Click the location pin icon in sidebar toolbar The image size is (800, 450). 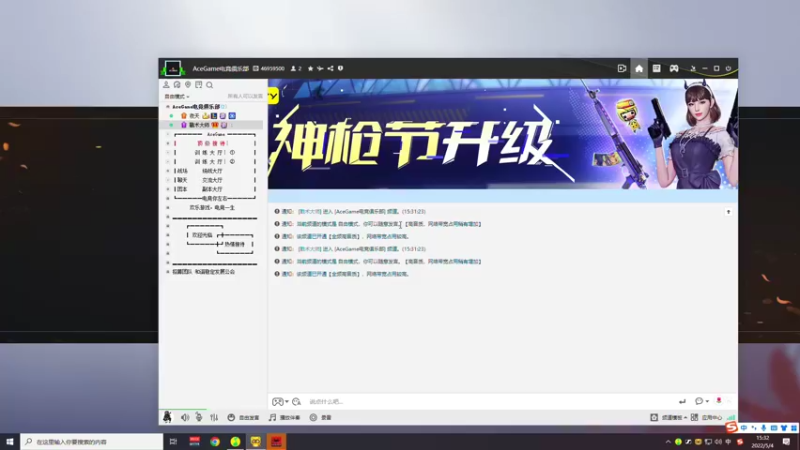coord(188,85)
